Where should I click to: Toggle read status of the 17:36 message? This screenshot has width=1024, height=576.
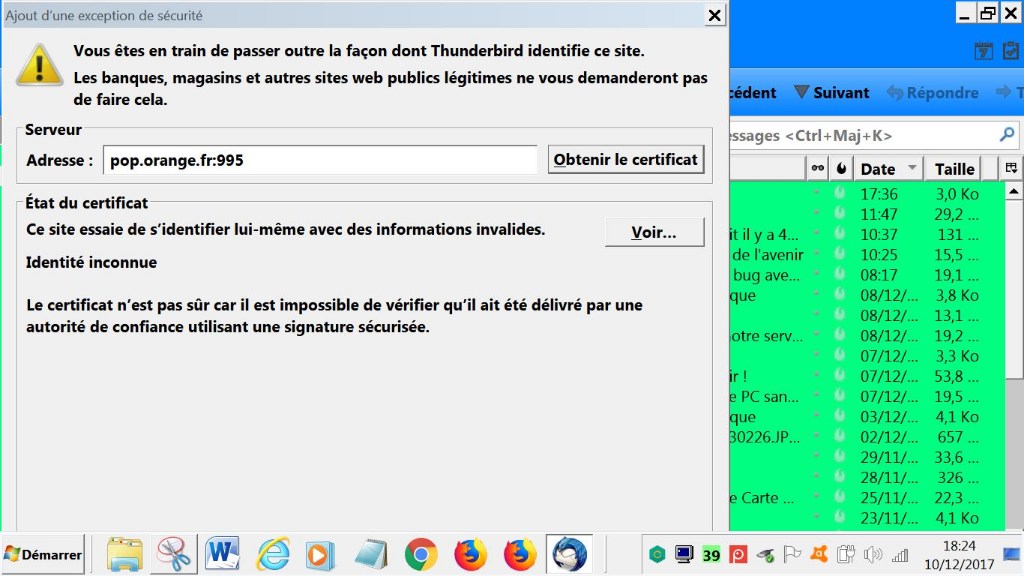(x=818, y=194)
